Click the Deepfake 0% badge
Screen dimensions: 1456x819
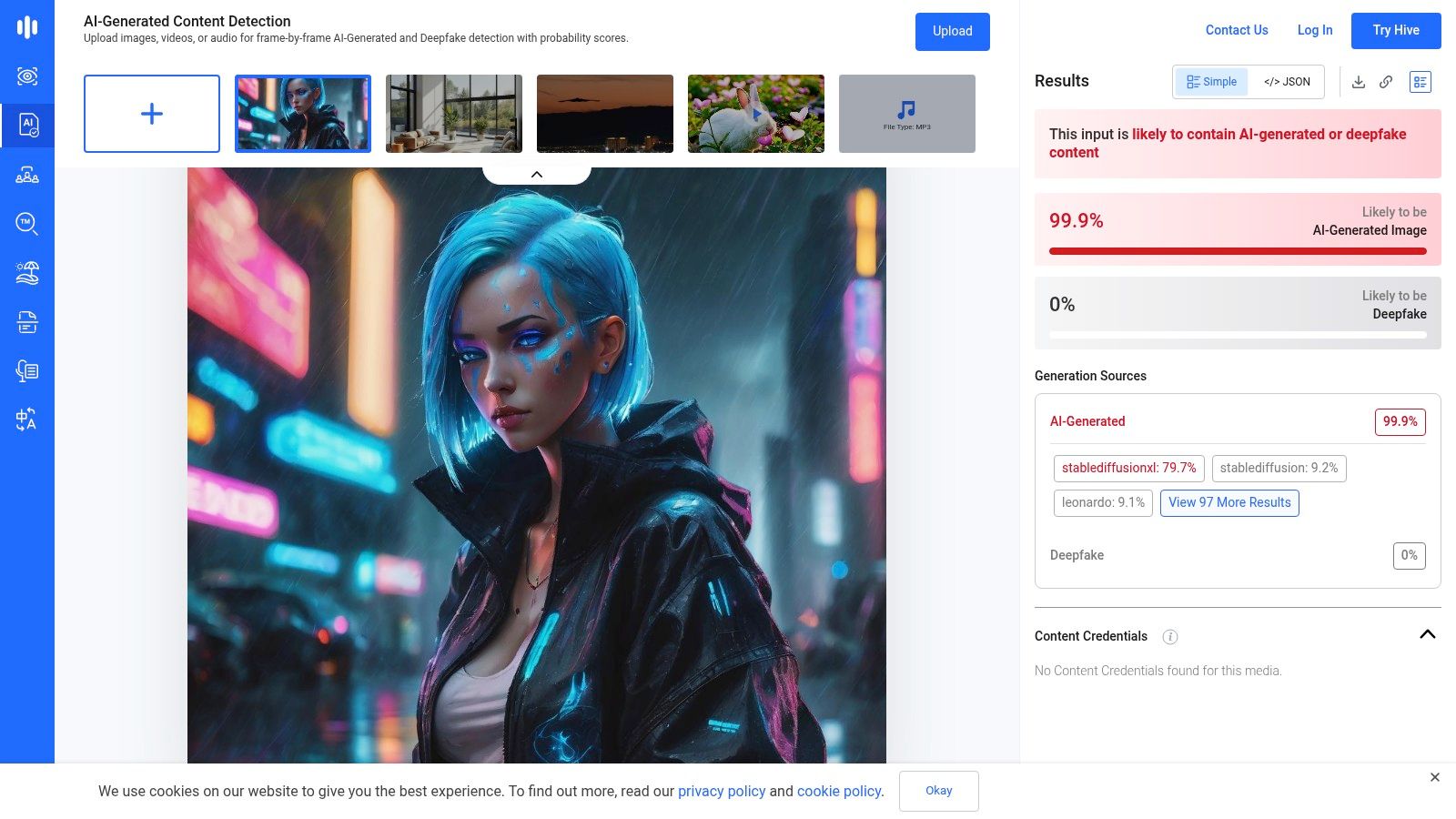[1410, 556]
